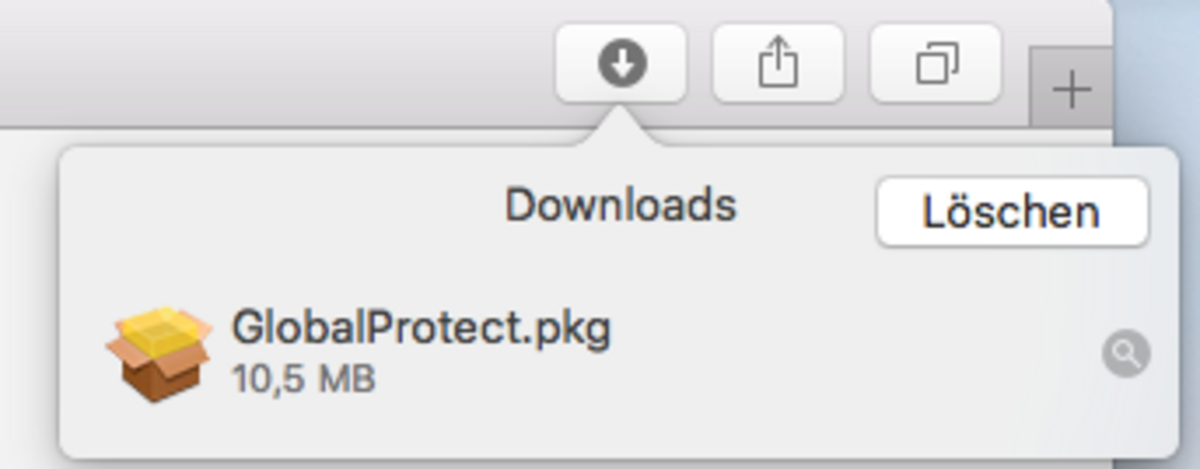Clear downloads list with Löschen button
Screen dimensions: 1200x469
click(1012, 212)
